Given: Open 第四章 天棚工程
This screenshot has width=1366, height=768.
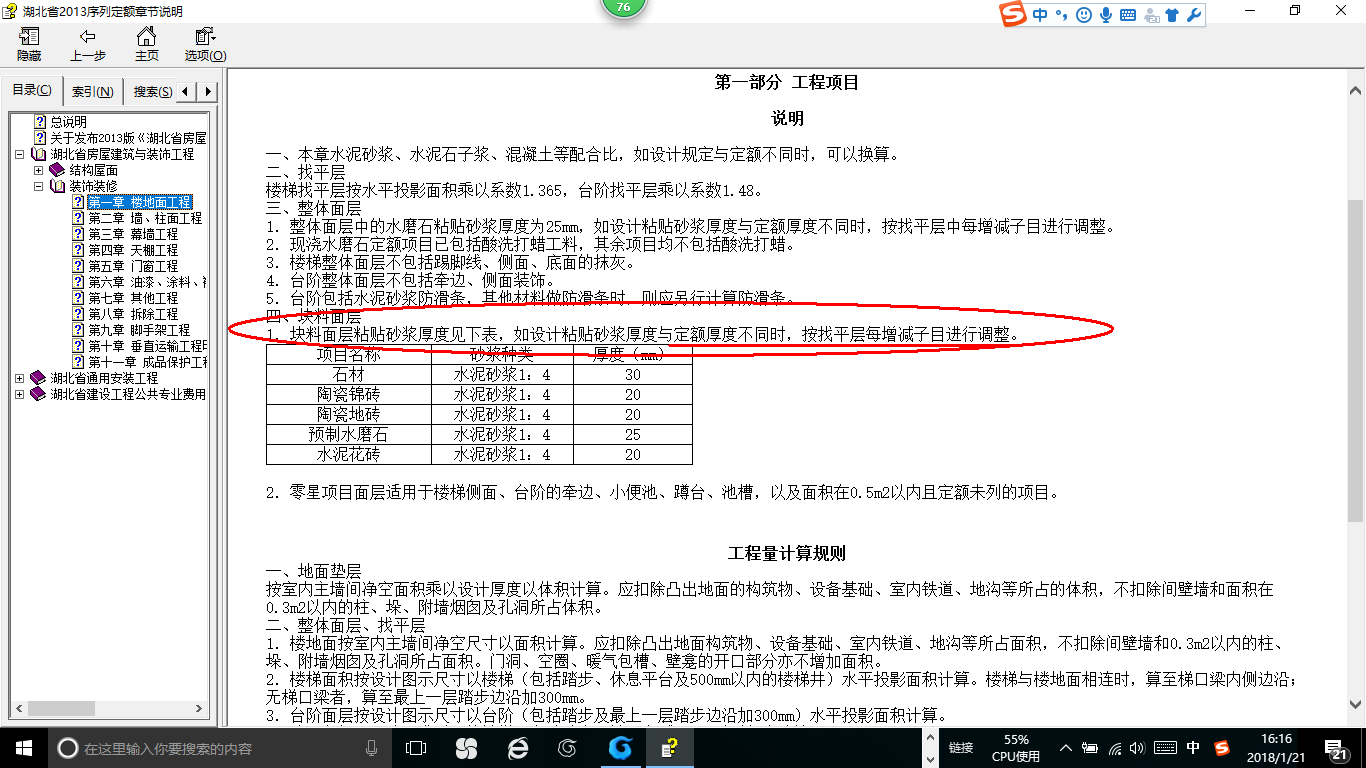Looking at the screenshot, I should coord(133,250).
